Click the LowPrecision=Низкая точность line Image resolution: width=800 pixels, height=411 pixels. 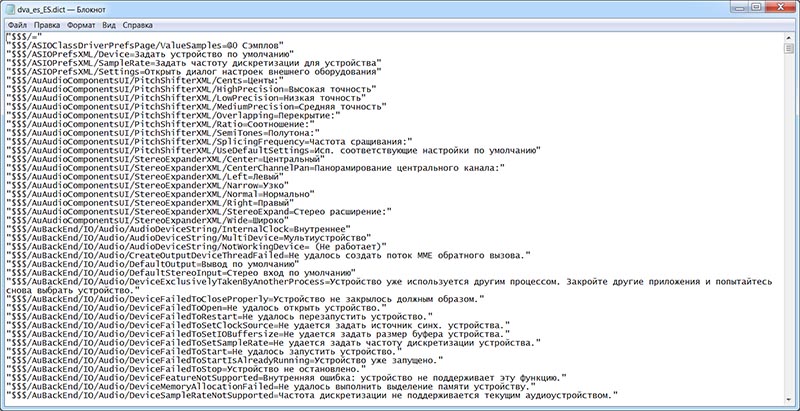click(186, 98)
